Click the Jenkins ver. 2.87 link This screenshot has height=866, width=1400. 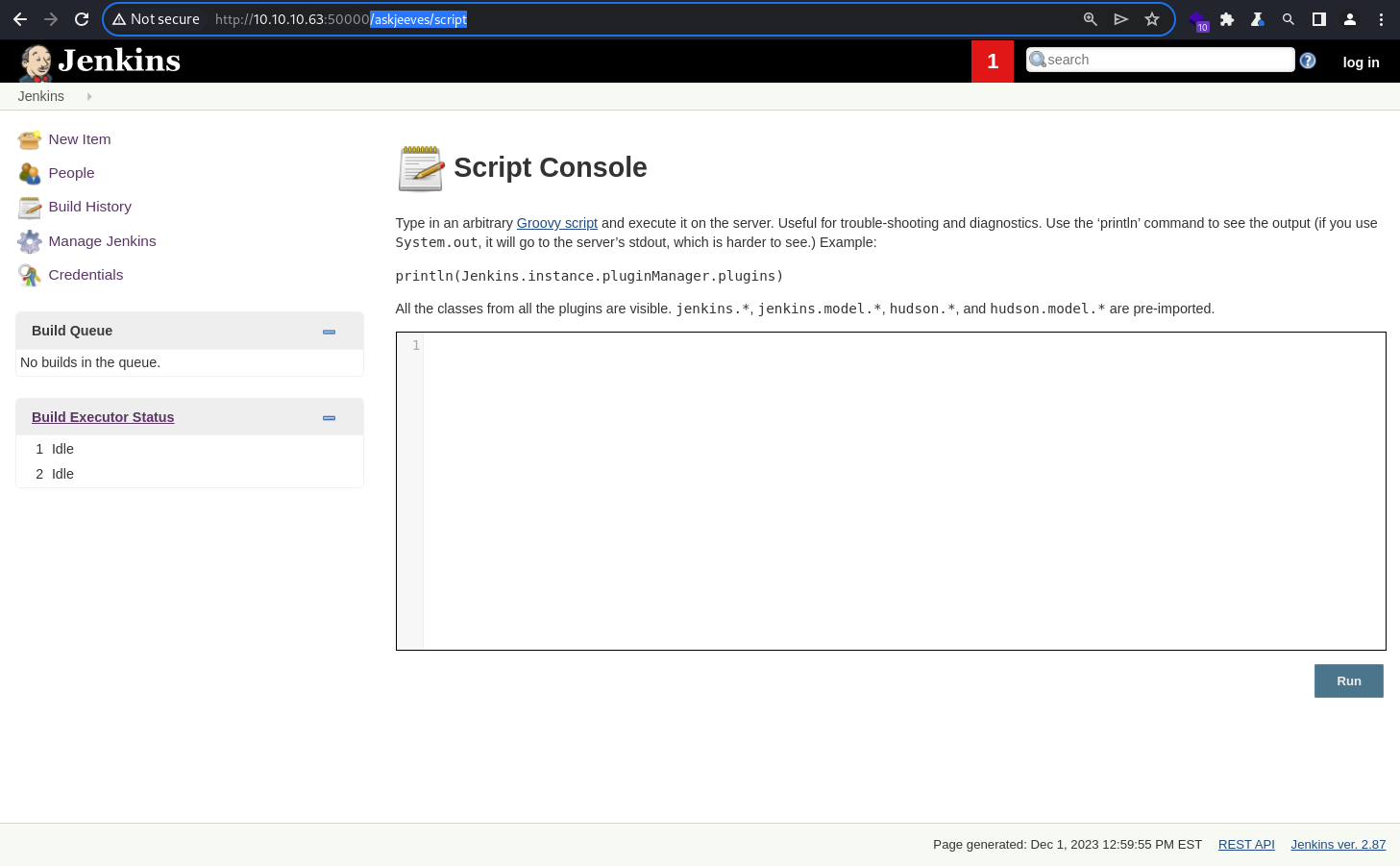tap(1339, 845)
